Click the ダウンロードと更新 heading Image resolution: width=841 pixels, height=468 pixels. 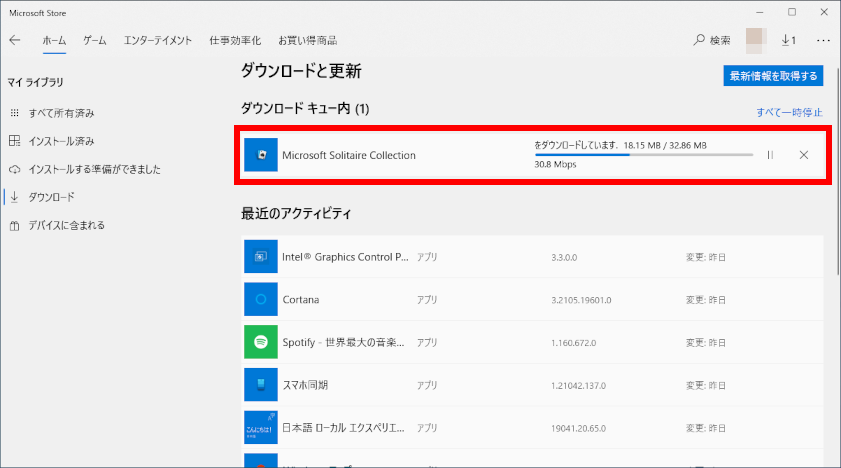coord(301,71)
